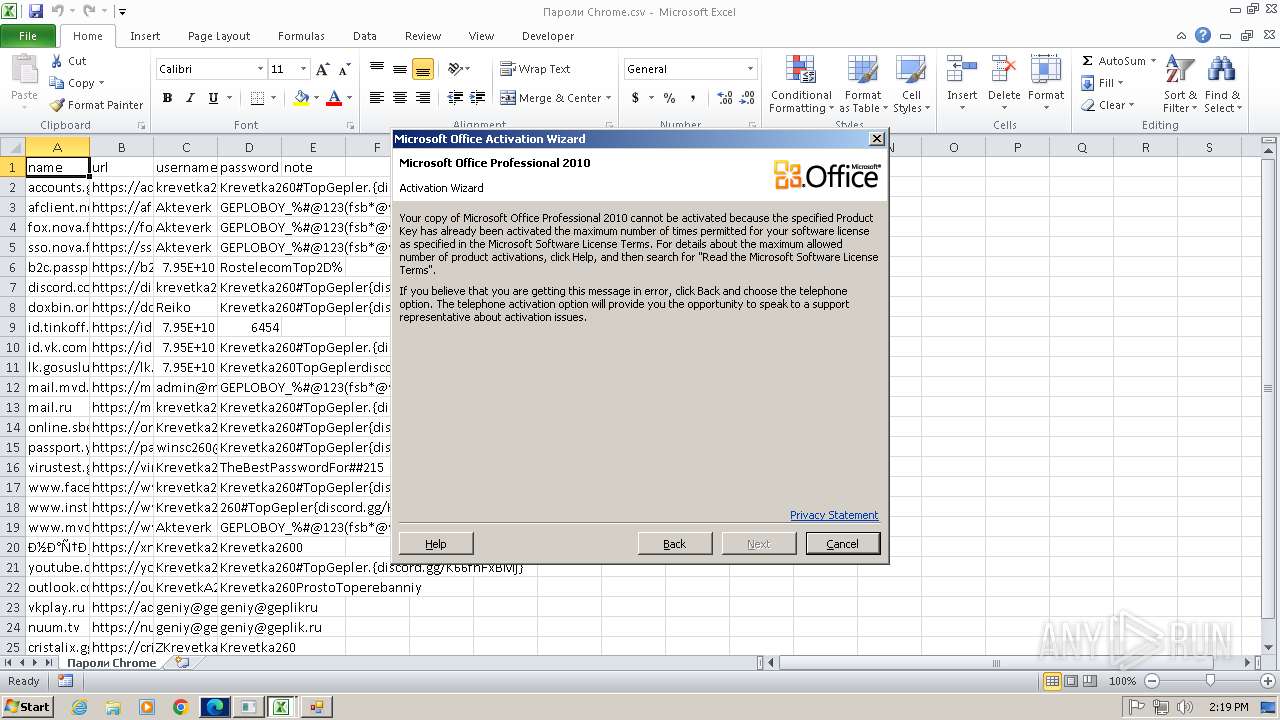Switch to the Formulas tab
1280x720 pixels.
[x=301, y=36]
